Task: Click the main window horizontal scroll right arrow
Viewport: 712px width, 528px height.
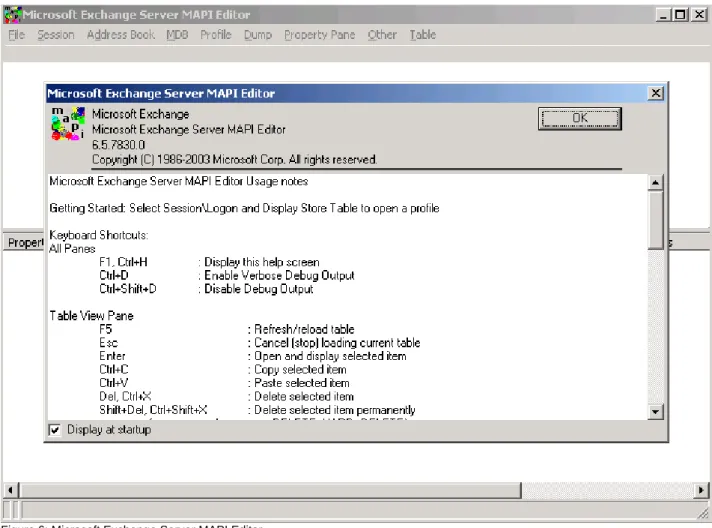Action: click(701, 490)
